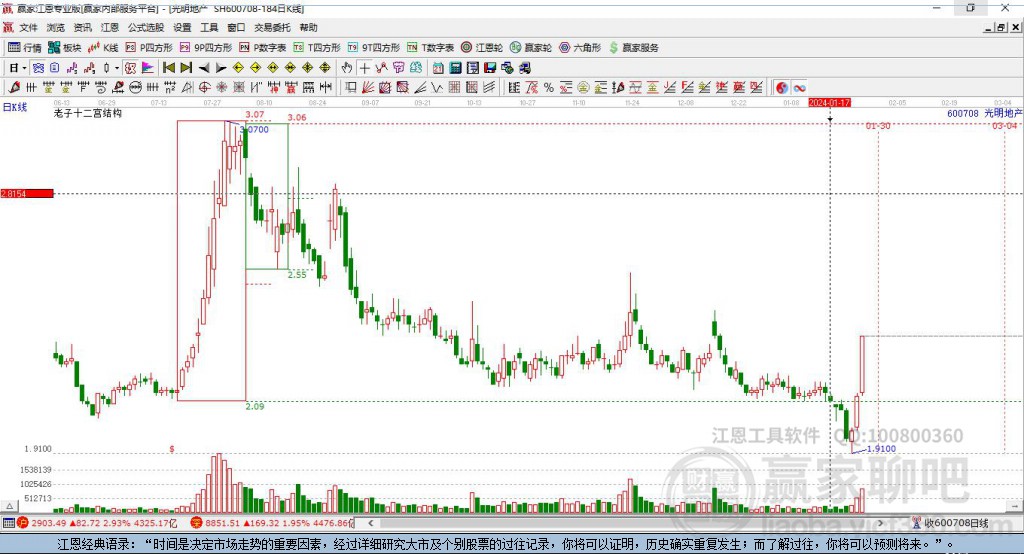The height and width of the screenshot is (554, 1024).
Task: Jump to last bar with skip-forward icon
Action: (x=186, y=68)
